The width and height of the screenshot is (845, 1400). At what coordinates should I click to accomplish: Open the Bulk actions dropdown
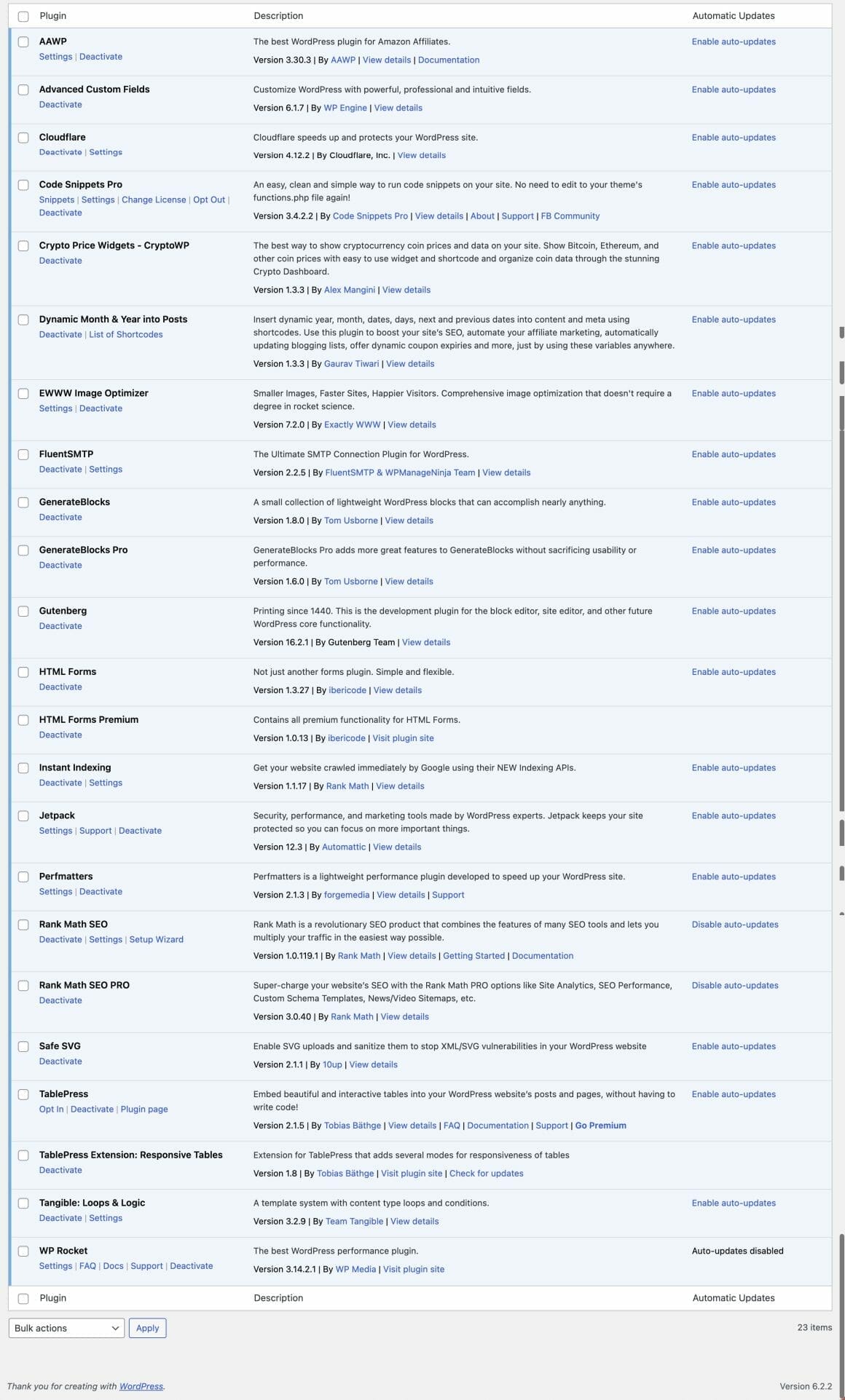[x=66, y=1328]
